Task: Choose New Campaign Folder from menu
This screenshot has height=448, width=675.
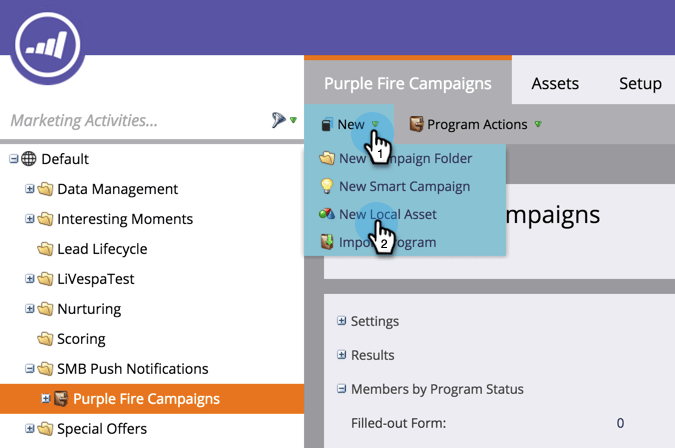Action: point(405,158)
